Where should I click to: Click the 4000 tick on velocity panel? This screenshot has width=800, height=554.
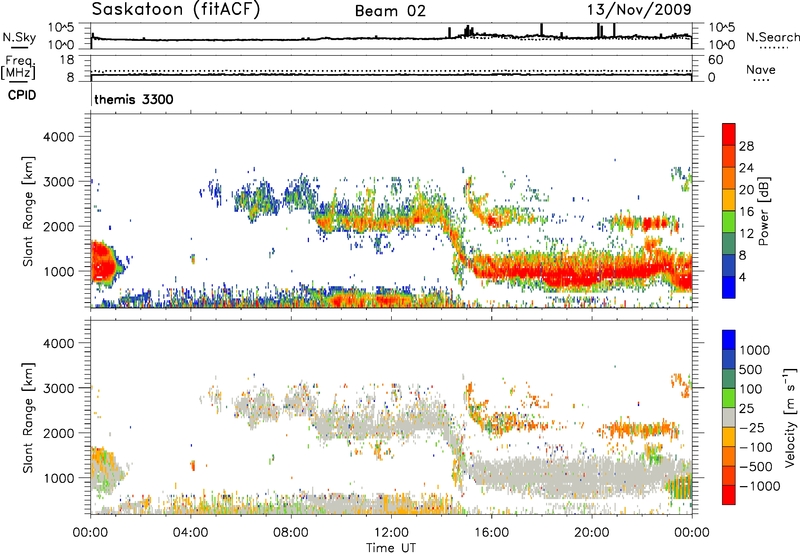[x=58, y=343]
